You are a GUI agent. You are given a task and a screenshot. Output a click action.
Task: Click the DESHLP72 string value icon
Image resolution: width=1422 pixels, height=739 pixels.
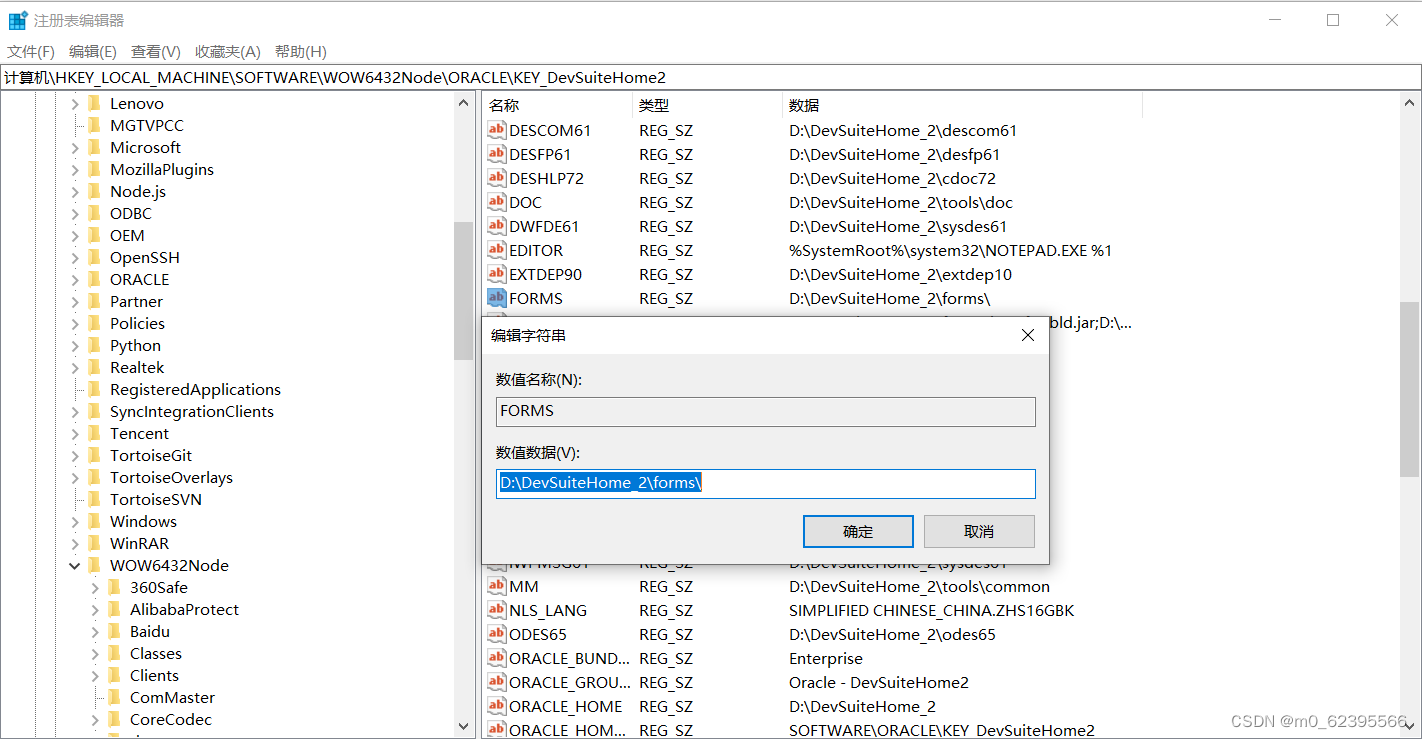(x=496, y=178)
